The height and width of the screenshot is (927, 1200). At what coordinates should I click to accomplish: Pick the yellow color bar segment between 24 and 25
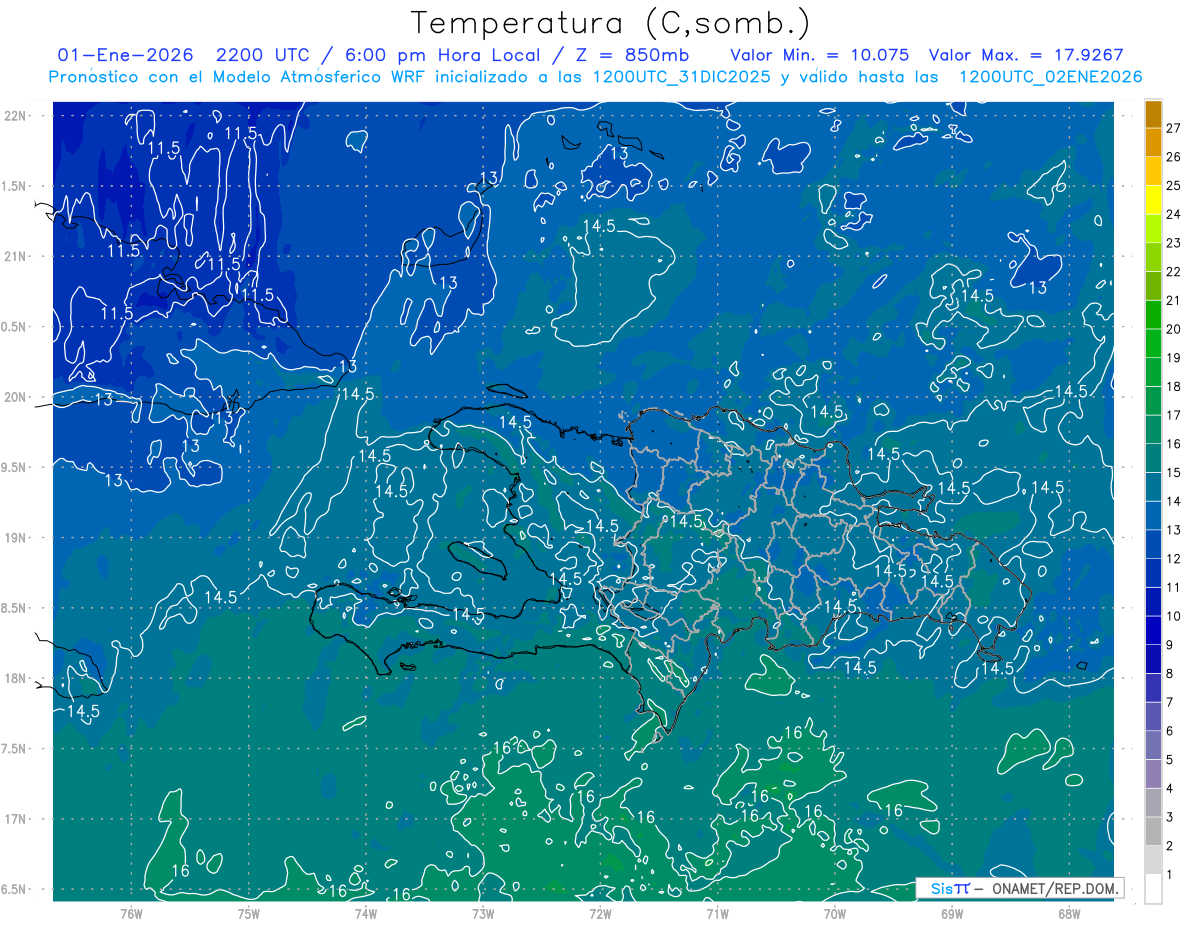click(1154, 200)
